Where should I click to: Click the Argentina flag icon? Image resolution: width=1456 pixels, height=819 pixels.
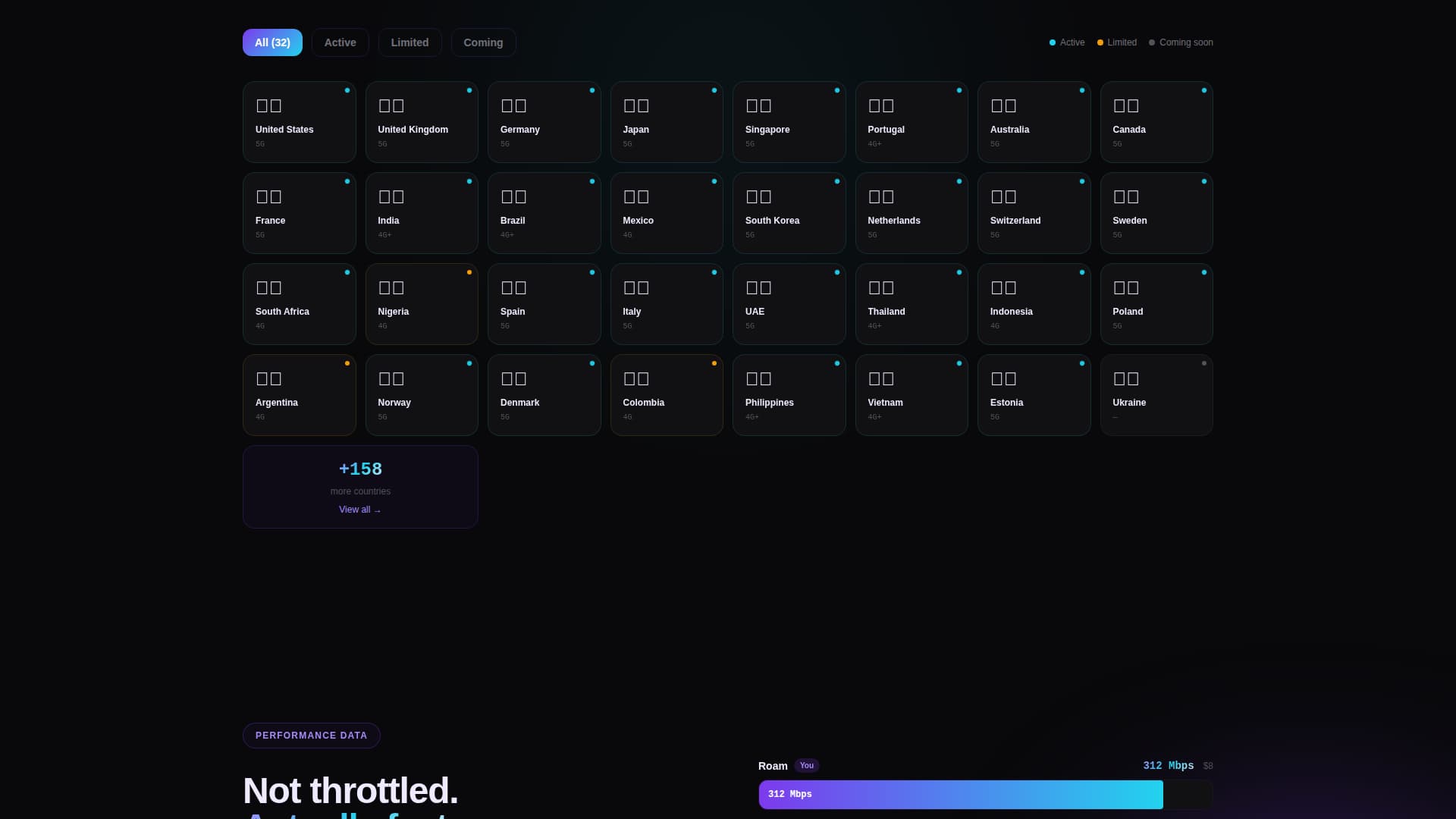[x=268, y=378]
